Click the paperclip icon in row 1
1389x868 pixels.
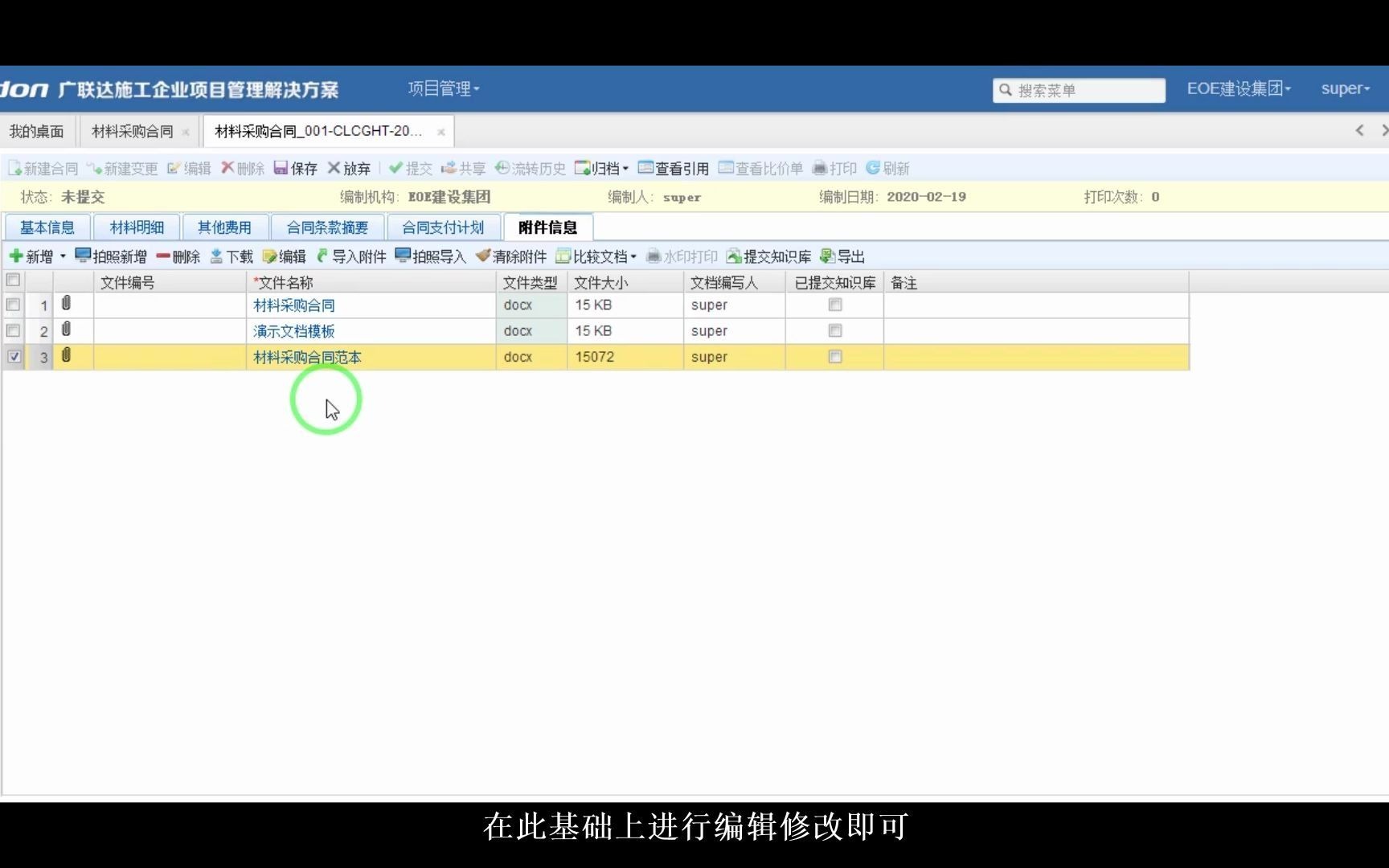click(x=67, y=303)
